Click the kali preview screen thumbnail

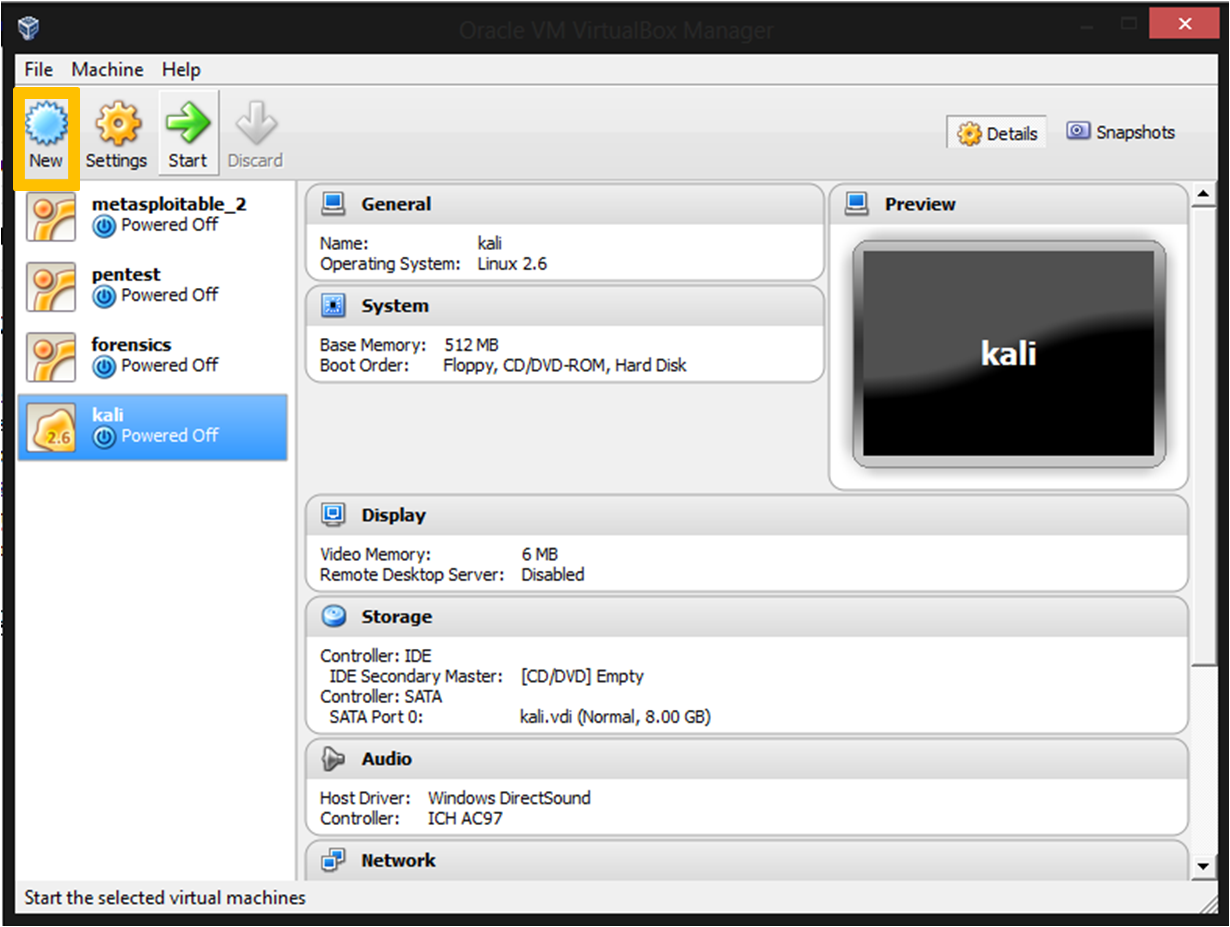tap(1008, 353)
